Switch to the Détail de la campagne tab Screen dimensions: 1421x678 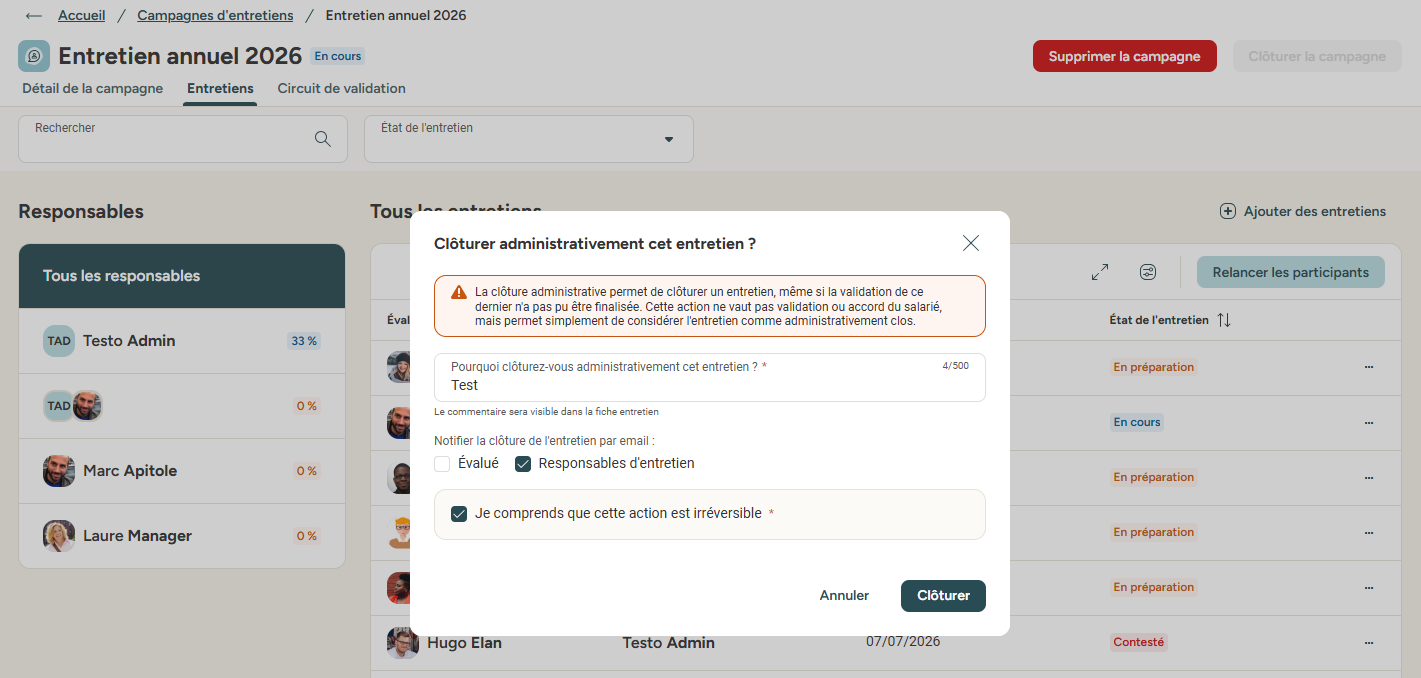[92, 88]
